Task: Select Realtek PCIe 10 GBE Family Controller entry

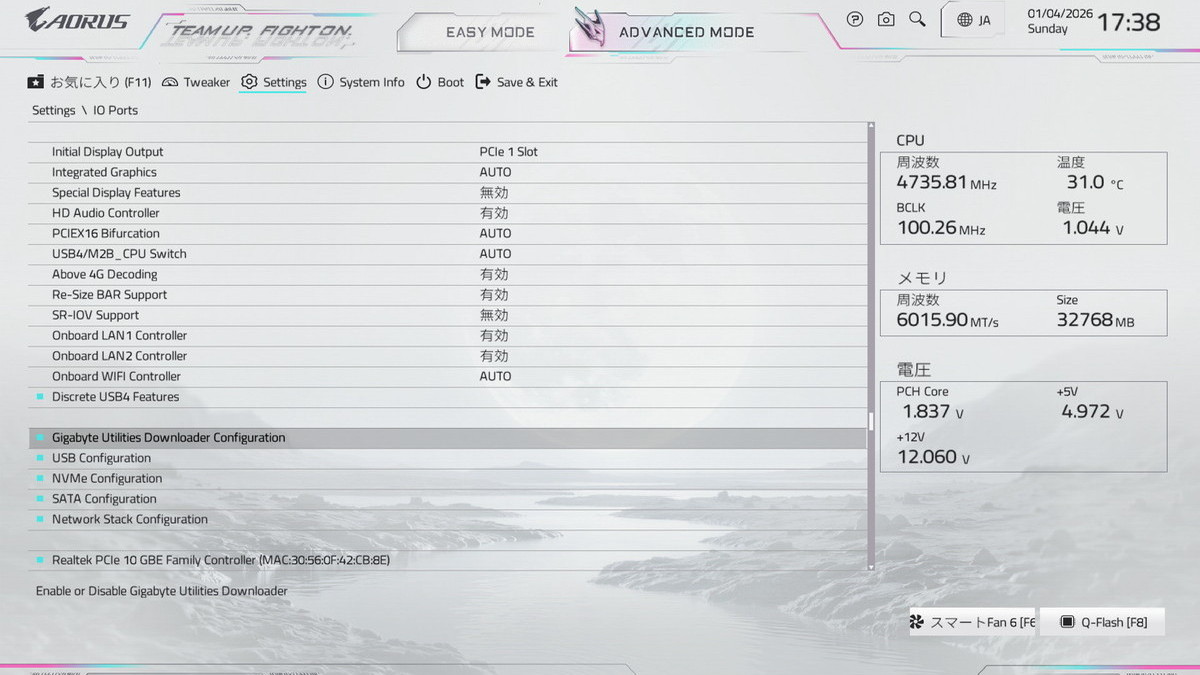Action: 220,560
